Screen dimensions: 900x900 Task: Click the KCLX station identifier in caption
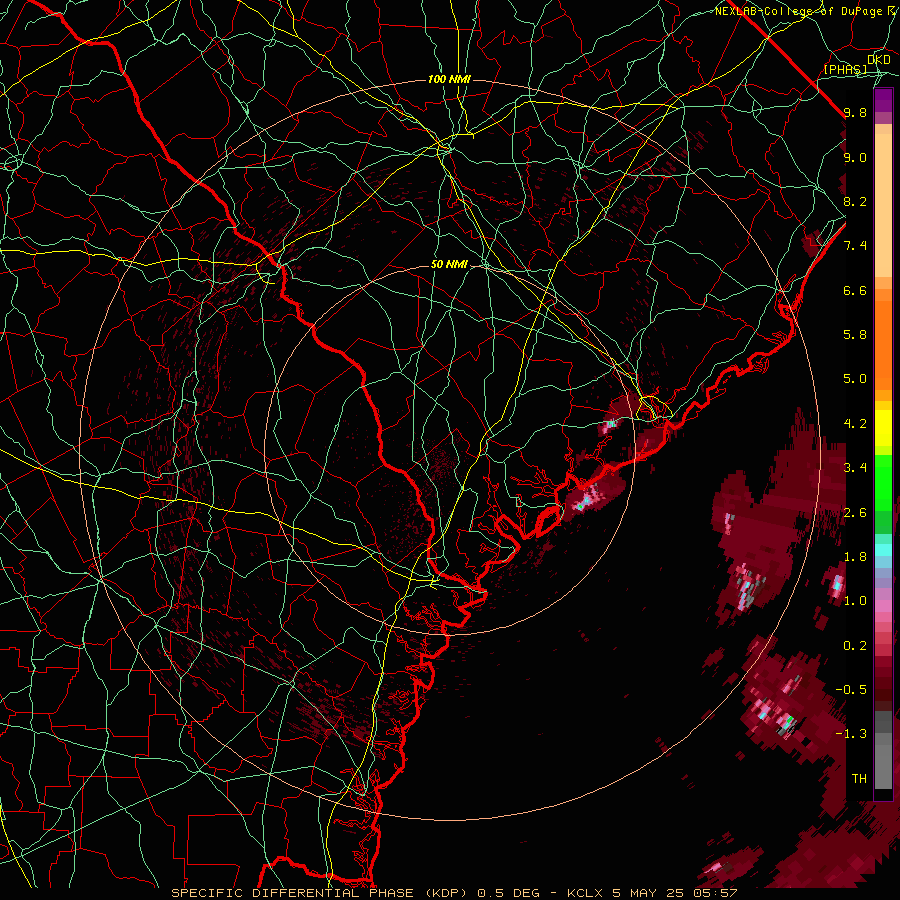point(584,893)
